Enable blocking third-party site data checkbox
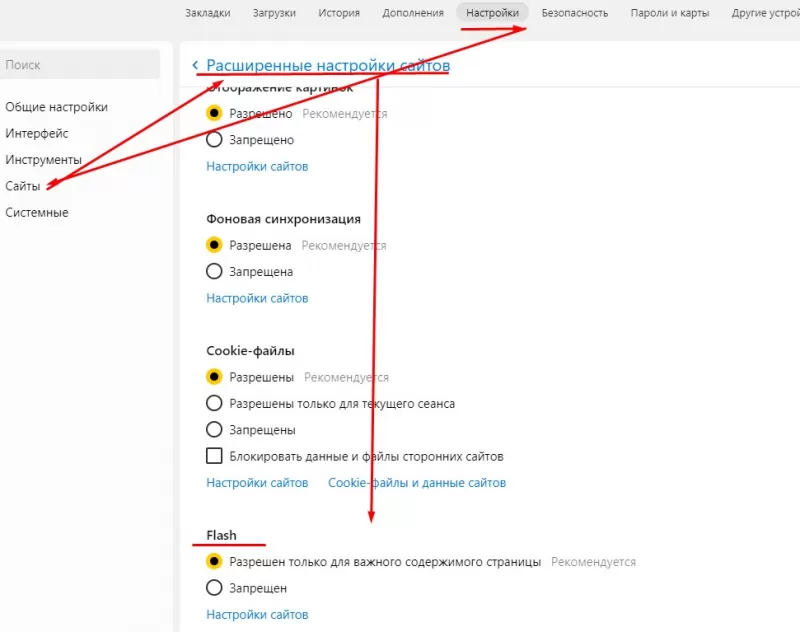 click(x=214, y=456)
